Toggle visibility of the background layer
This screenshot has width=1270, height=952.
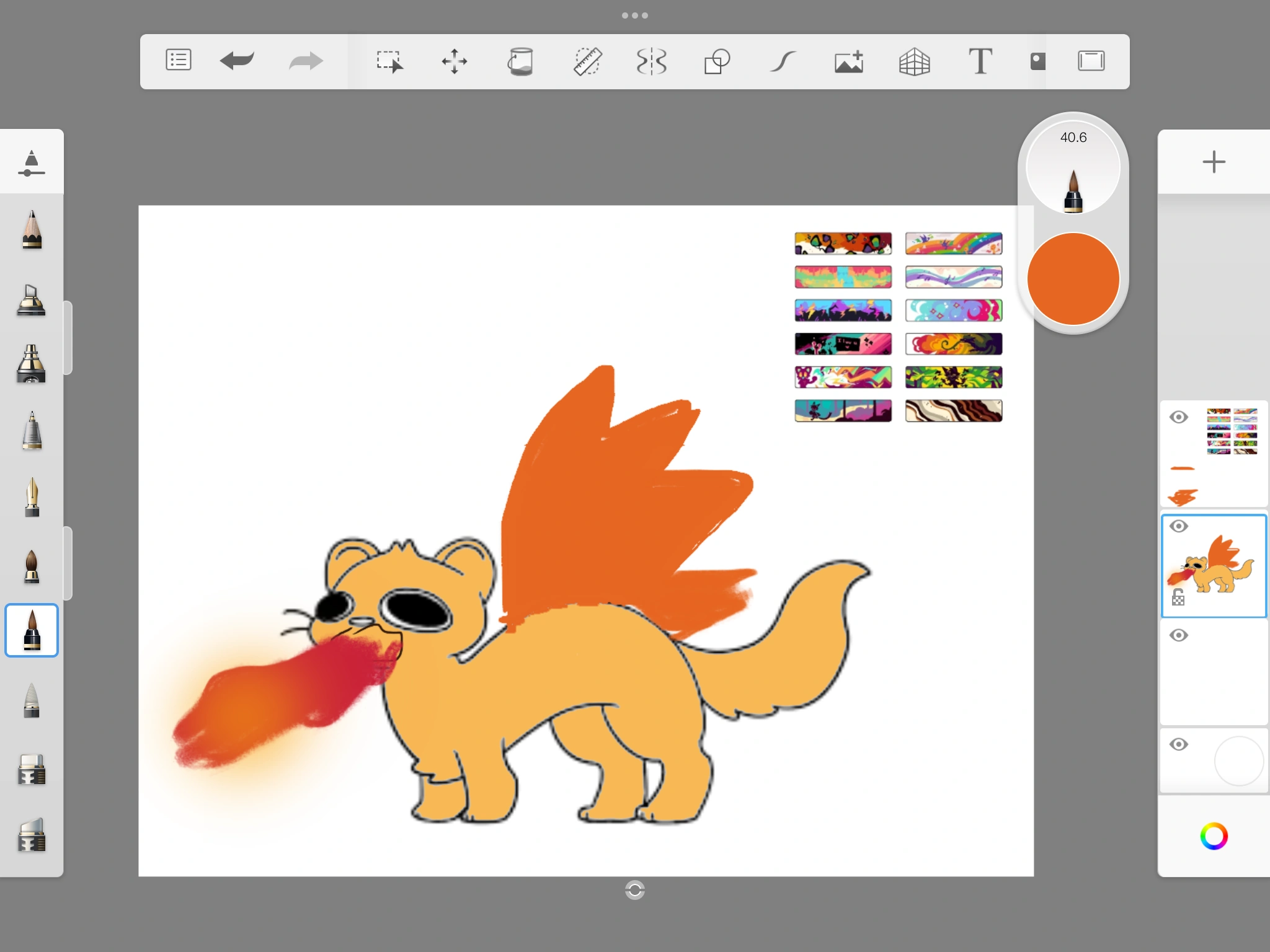1179,744
